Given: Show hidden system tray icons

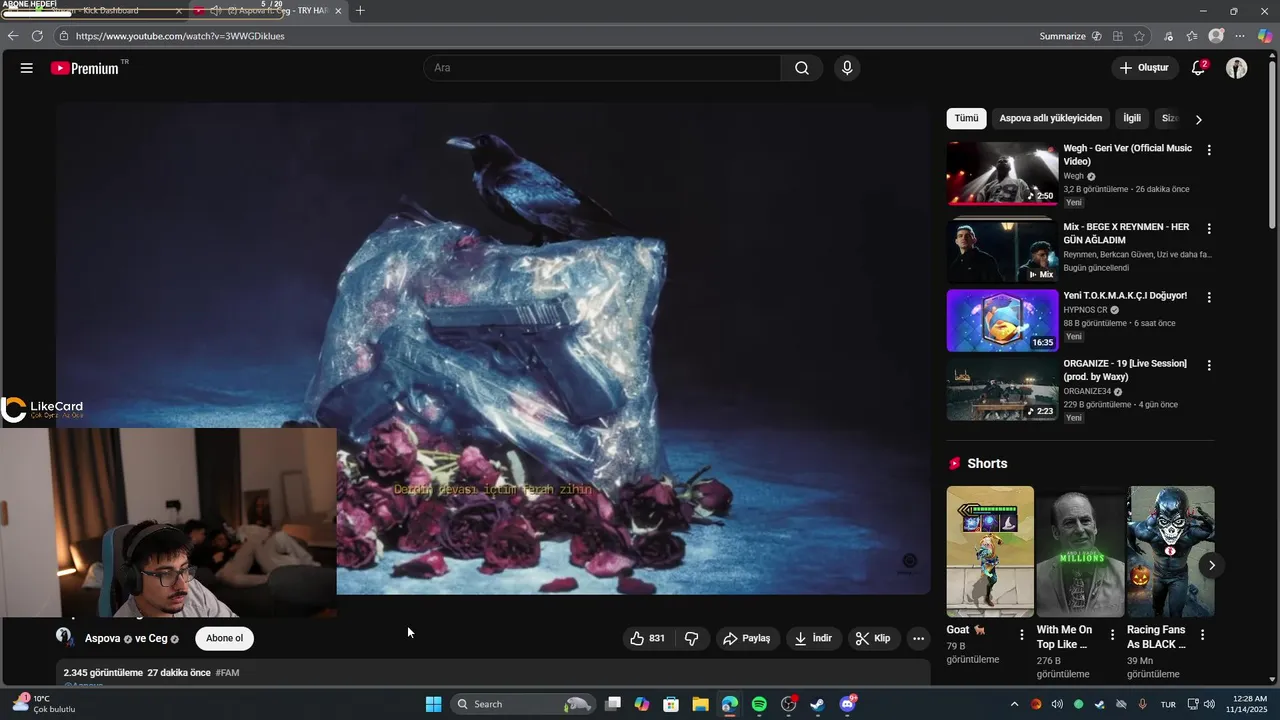Looking at the screenshot, I should click(x=1014, y=704).
